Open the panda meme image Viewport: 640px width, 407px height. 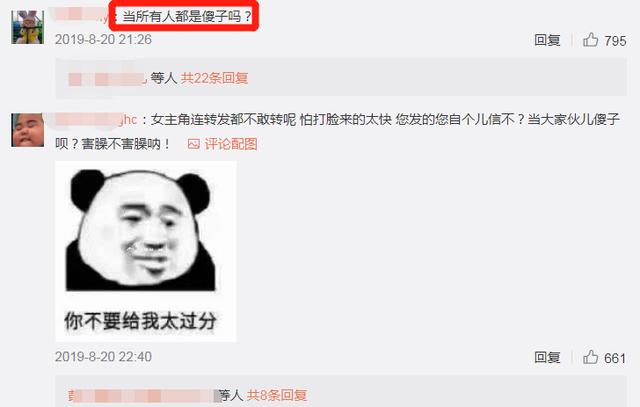tap(146, 251)
